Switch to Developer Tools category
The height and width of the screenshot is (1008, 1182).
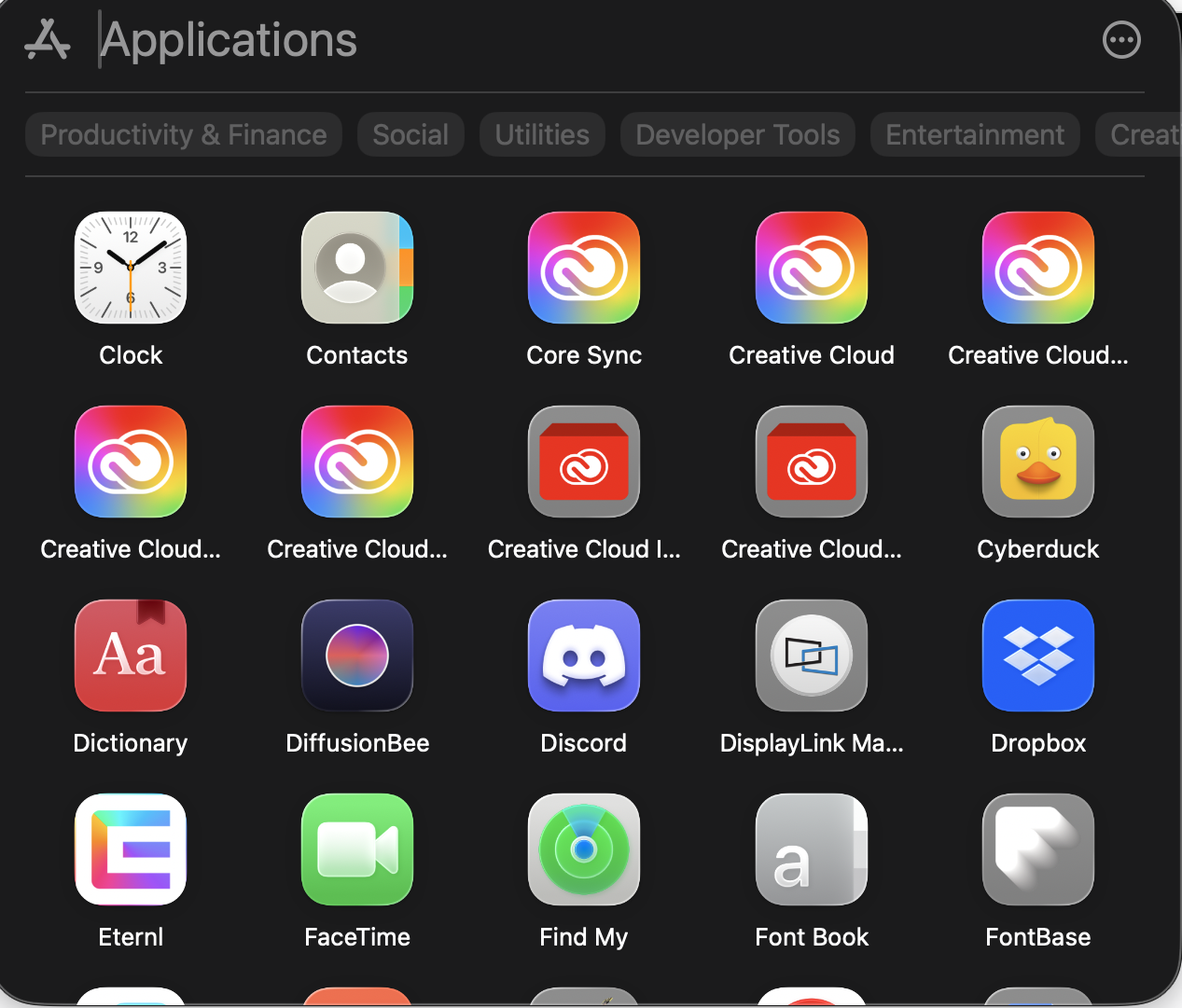tap(738, 134)
